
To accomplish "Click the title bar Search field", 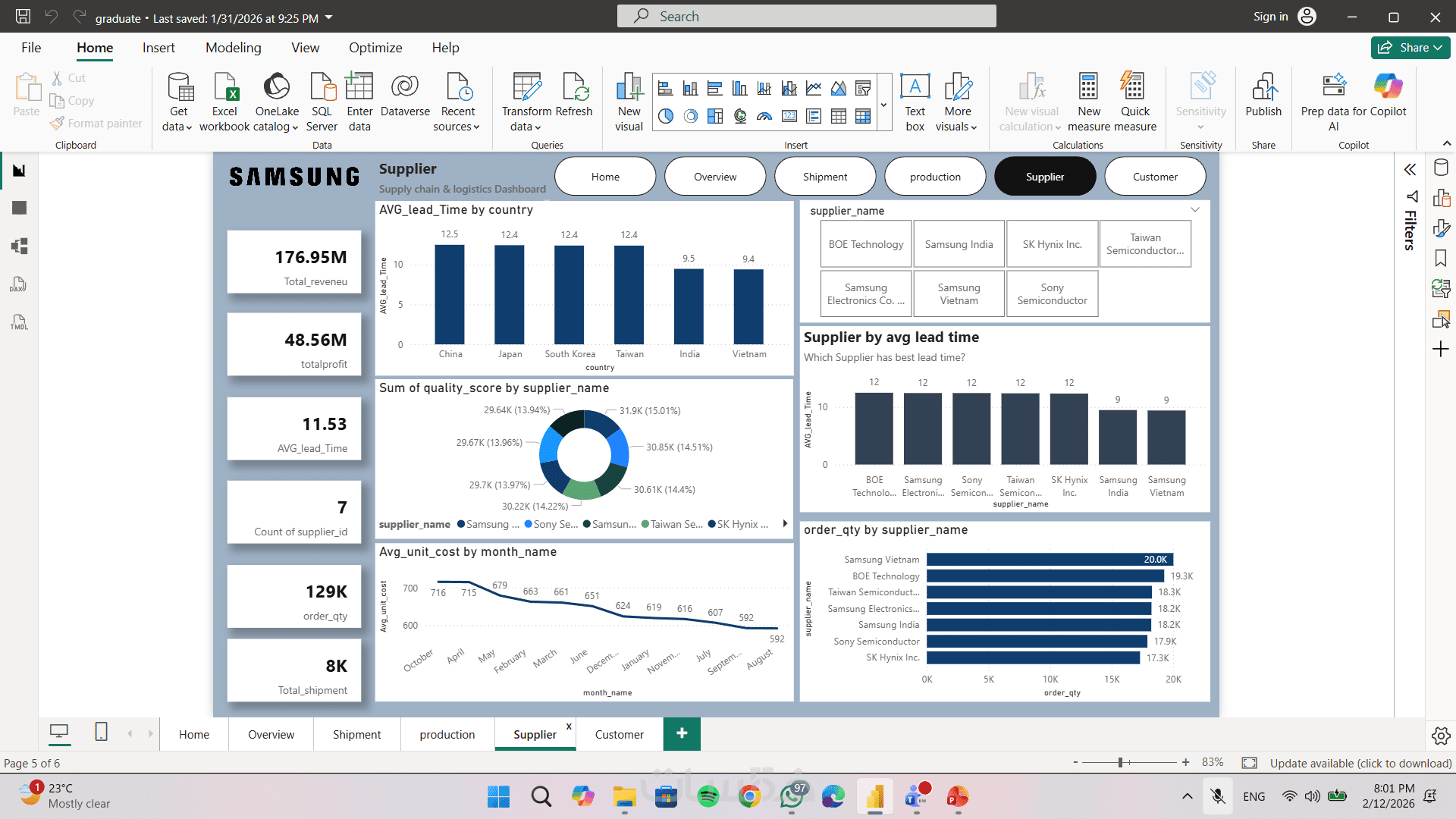I will click(x=806, y=16).
